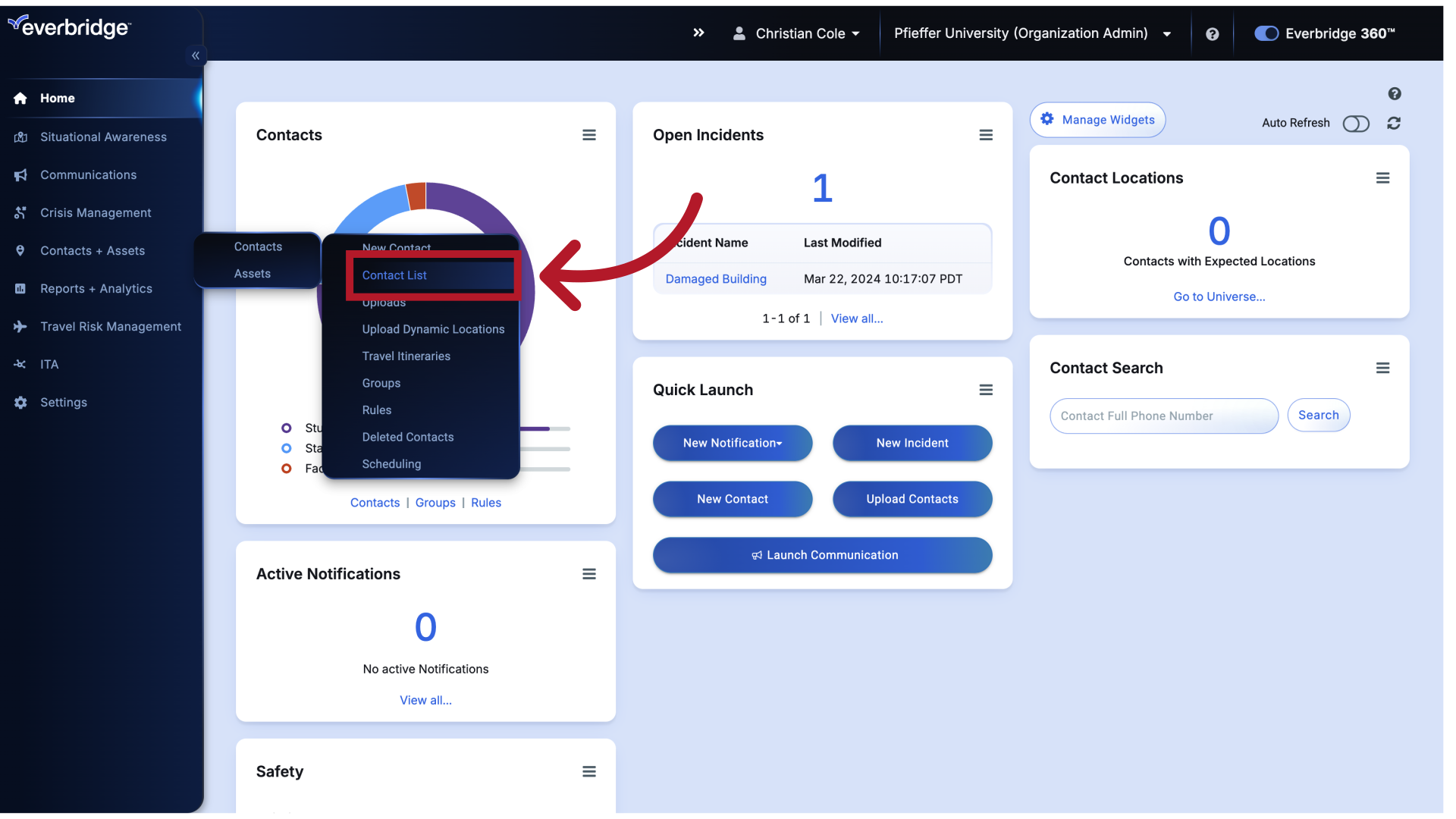Viewport: 1456px width, 819px height.
Task: Select Scheduling menu entry
Action: (x=391, y=464)
